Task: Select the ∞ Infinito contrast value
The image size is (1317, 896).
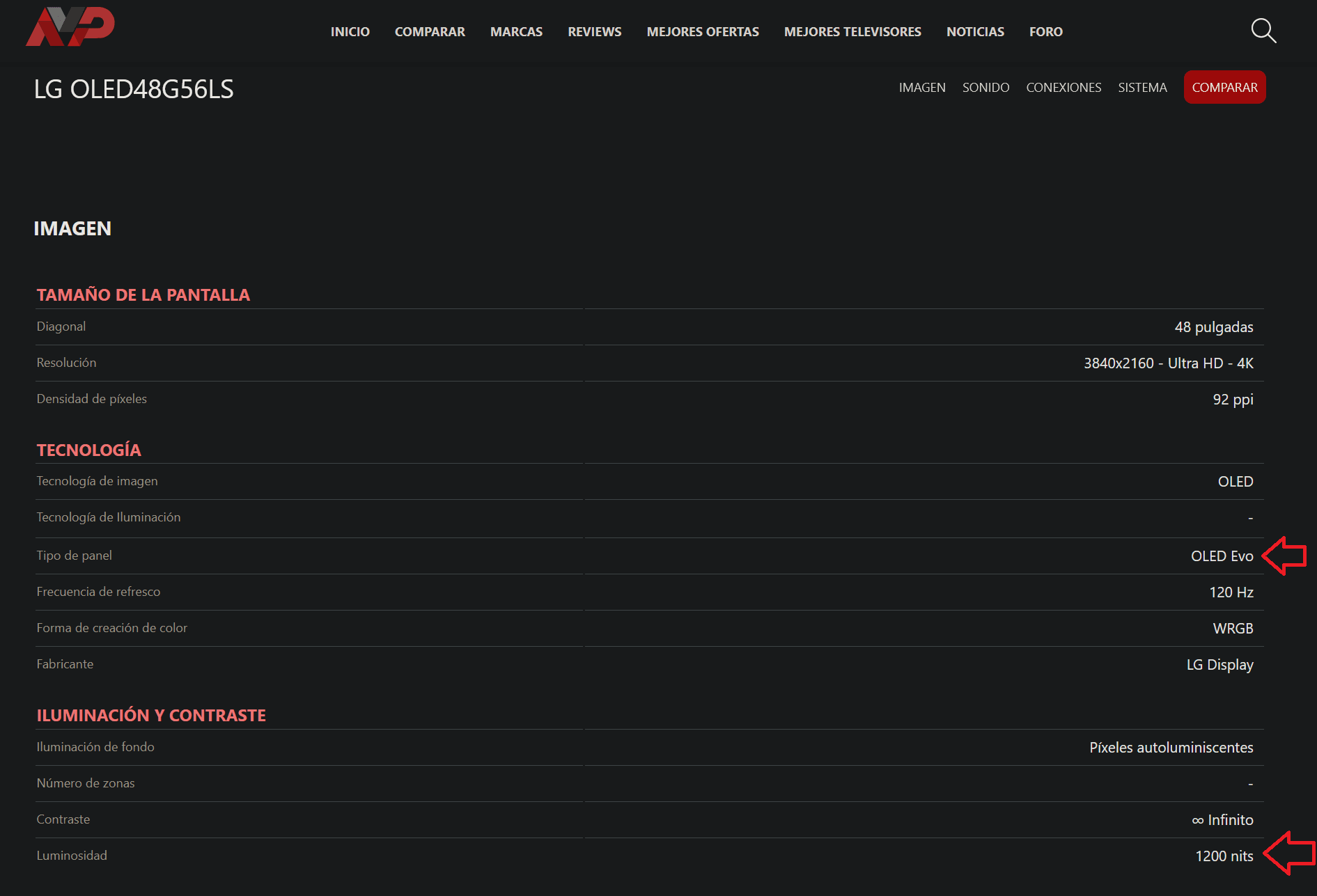Action: (x=1222, y=820)
